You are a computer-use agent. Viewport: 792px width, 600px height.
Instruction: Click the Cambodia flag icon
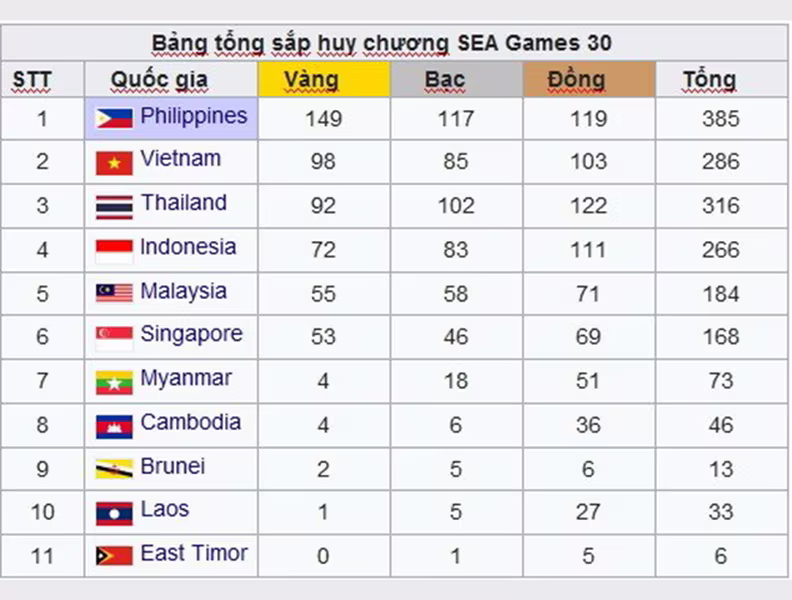pos(114,426)
